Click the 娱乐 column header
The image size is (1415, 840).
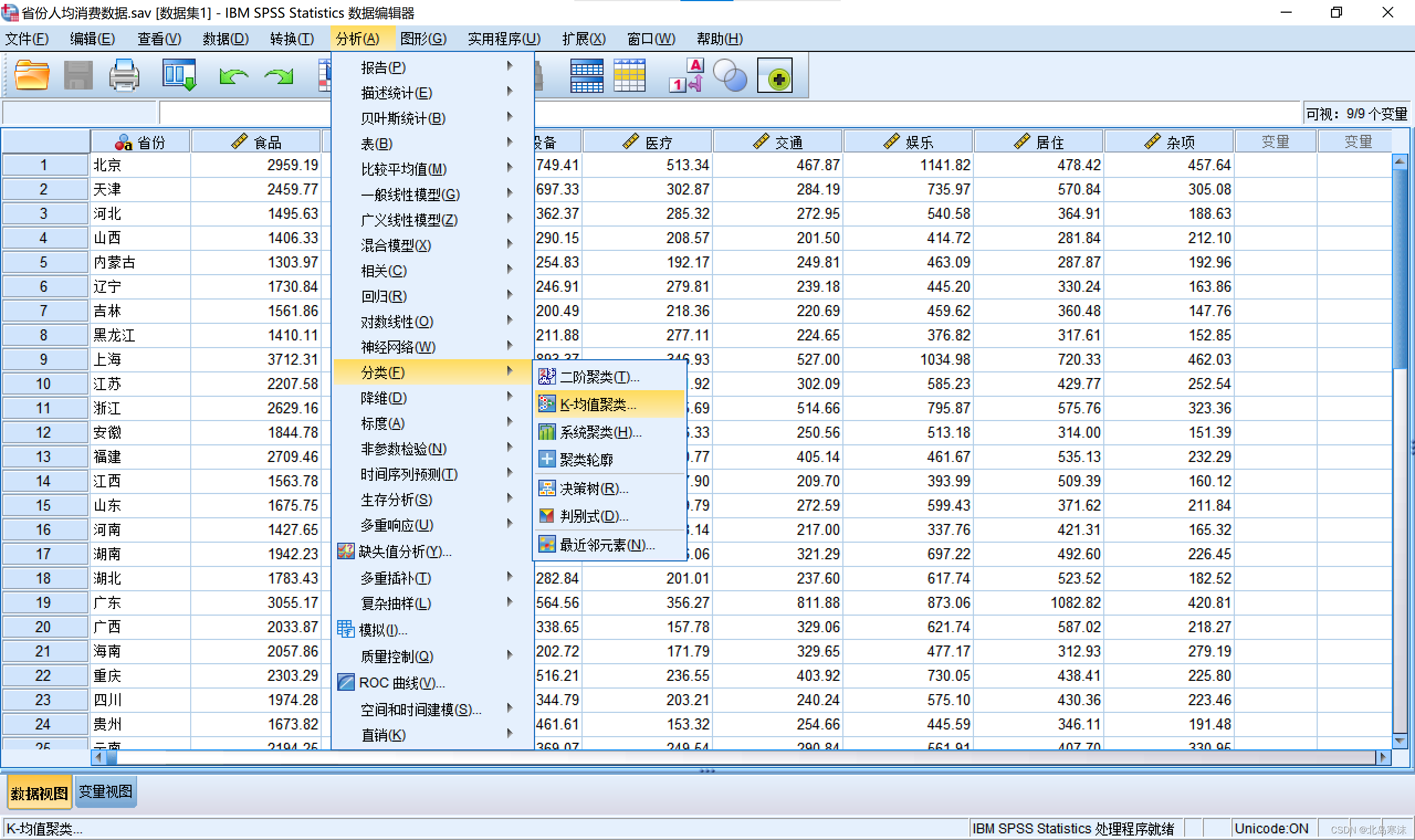click(908, 141)
